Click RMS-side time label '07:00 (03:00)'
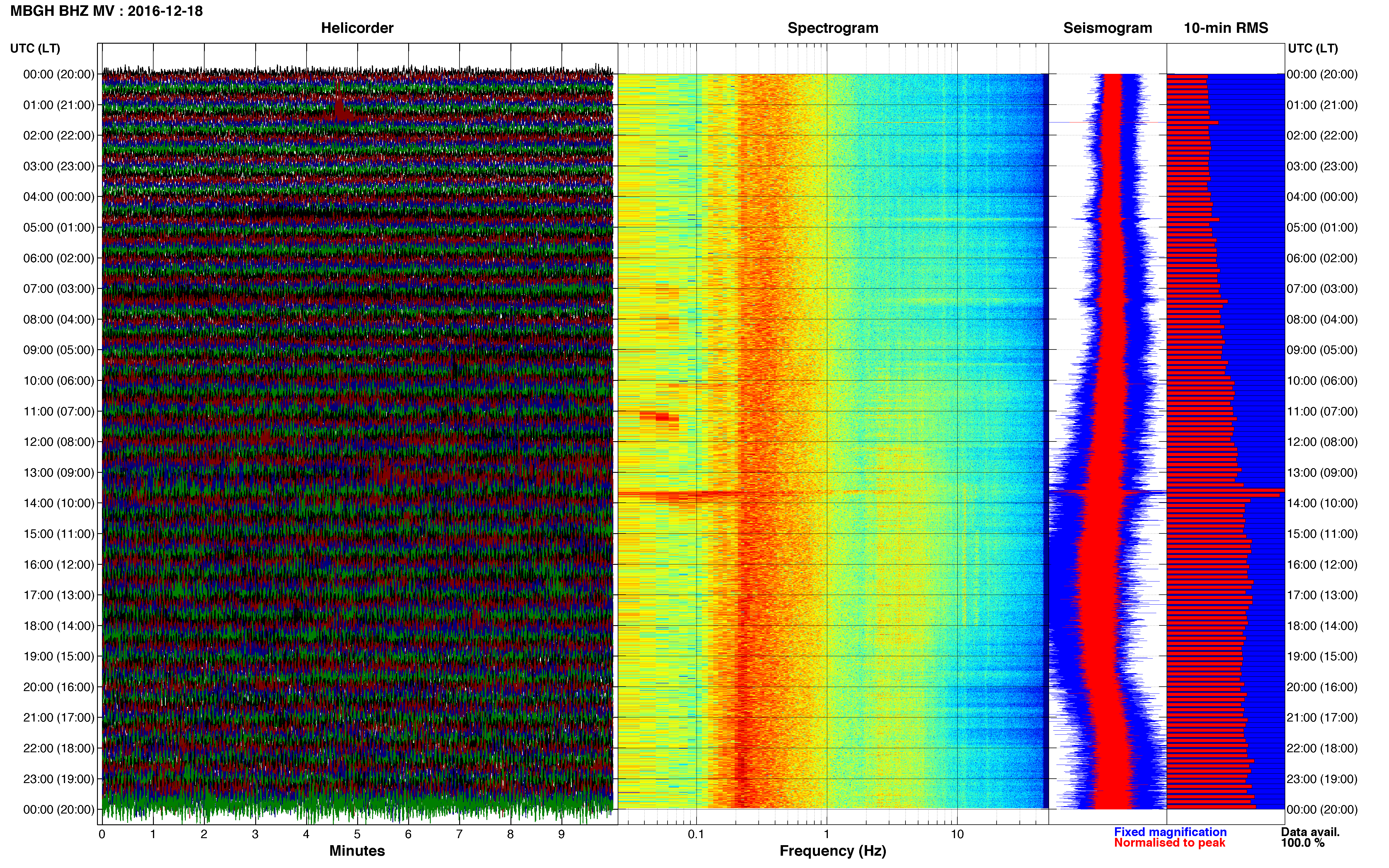 (1322, 289)
